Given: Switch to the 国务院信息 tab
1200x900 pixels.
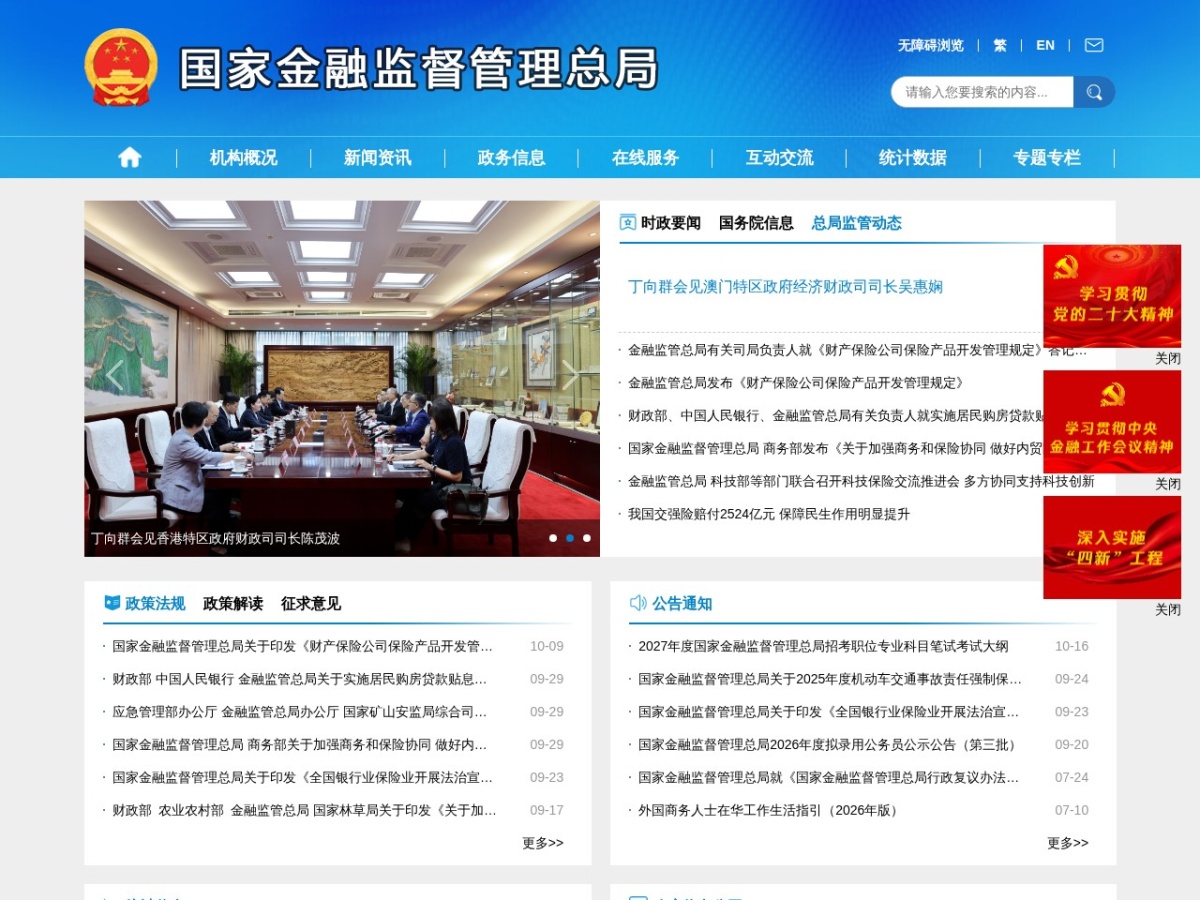Looking at the screenshot, I should point(756,223).
